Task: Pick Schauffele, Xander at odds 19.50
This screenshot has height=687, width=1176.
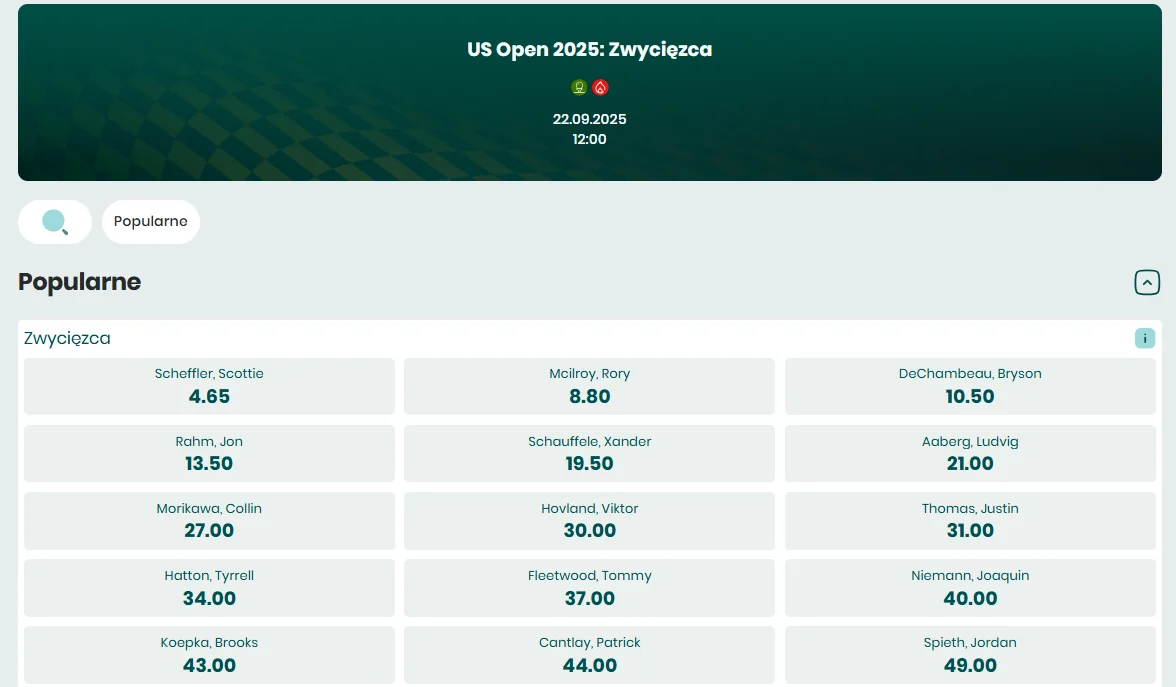Action: click(589, 453)
